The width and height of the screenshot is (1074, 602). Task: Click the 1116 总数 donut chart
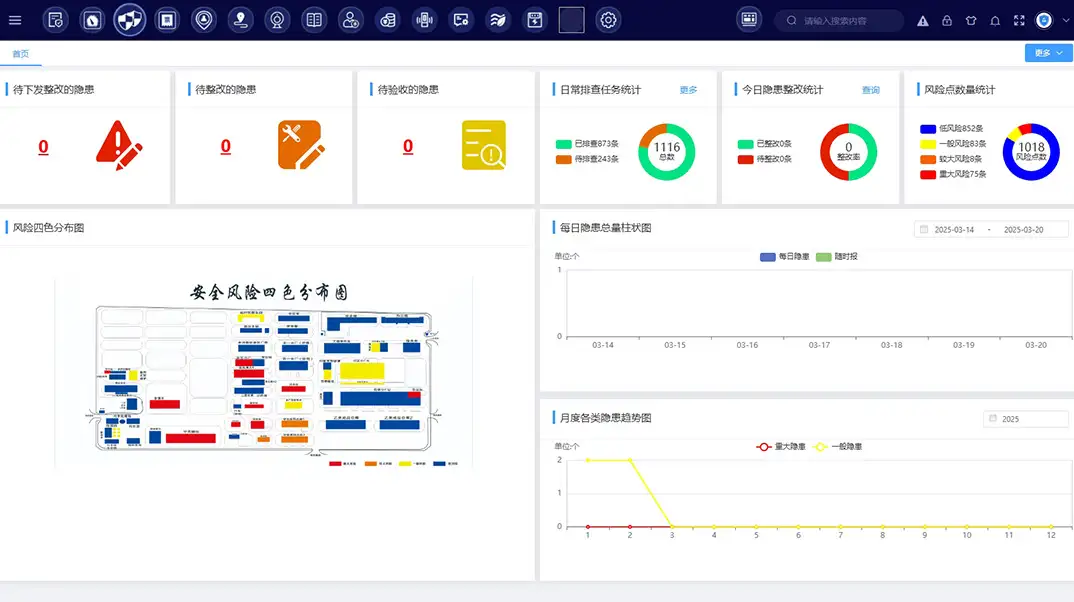point(666,151)
